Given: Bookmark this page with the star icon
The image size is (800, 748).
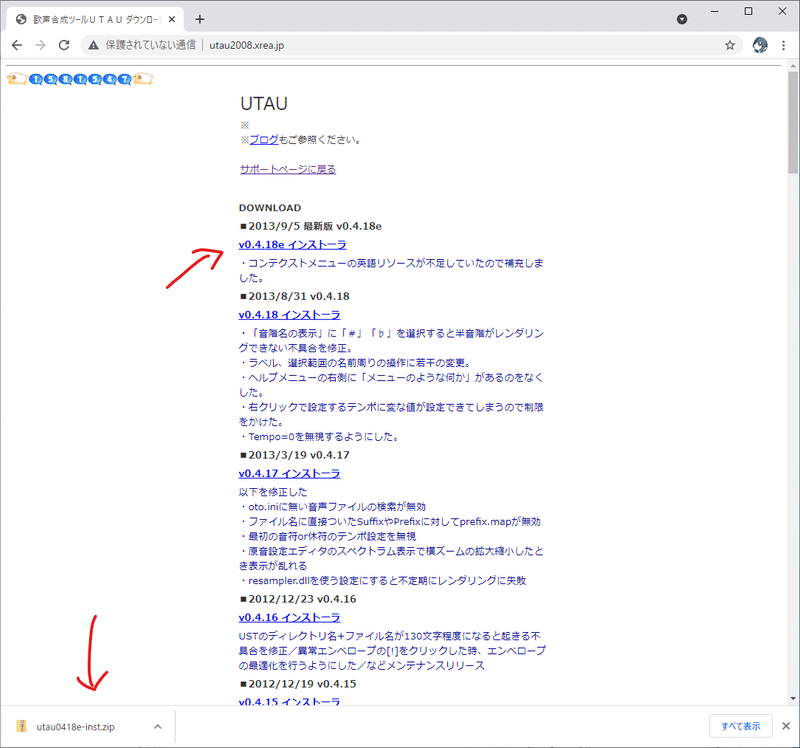Looking at the screenshot, I should tap(730, 45).
